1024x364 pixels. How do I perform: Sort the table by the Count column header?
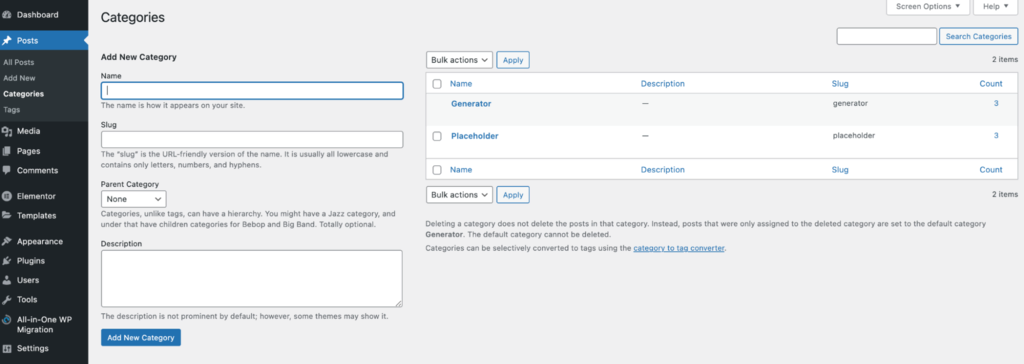(991, 84)
